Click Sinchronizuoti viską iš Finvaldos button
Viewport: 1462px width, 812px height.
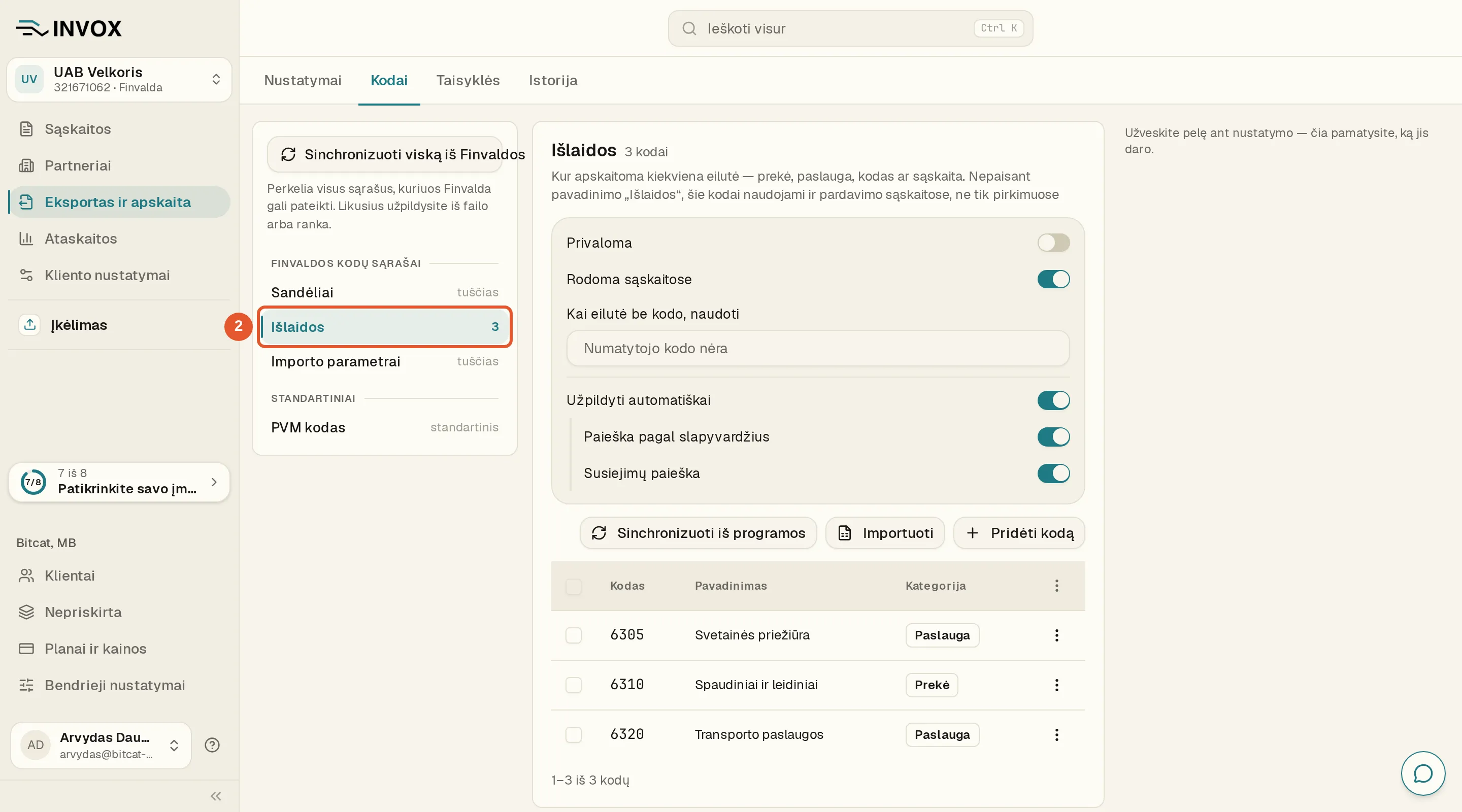pos(385,154)
